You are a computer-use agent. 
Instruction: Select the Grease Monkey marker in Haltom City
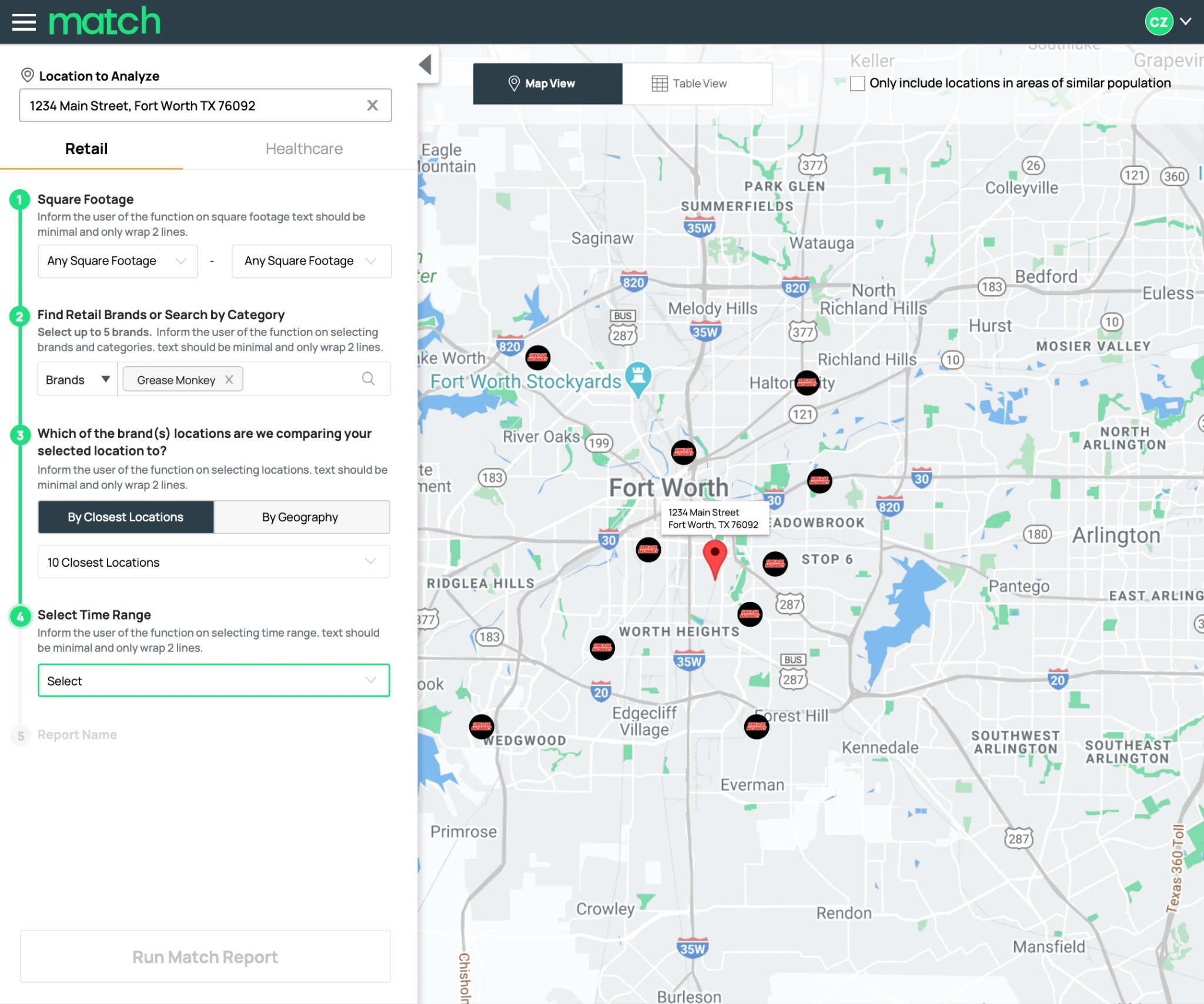(x=807, y=383)
